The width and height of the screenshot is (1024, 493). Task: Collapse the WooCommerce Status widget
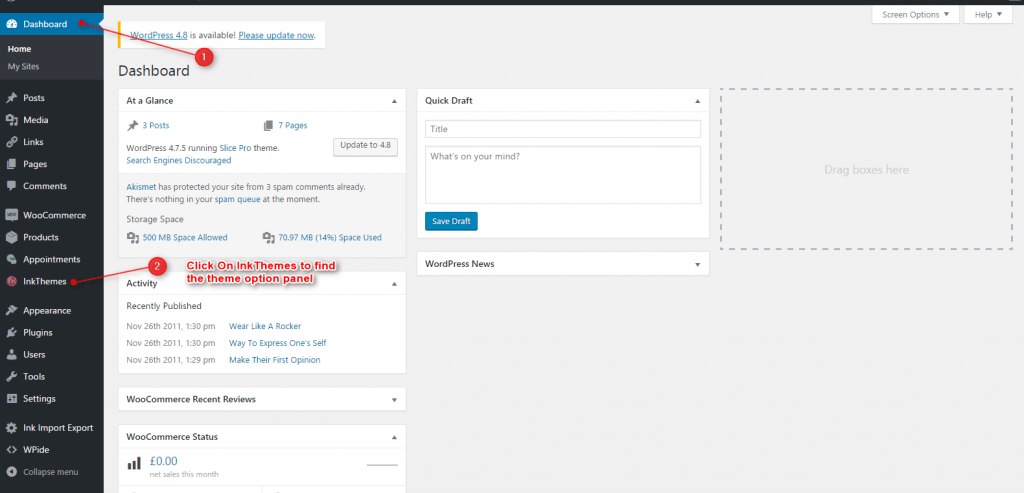coord(394,437)
